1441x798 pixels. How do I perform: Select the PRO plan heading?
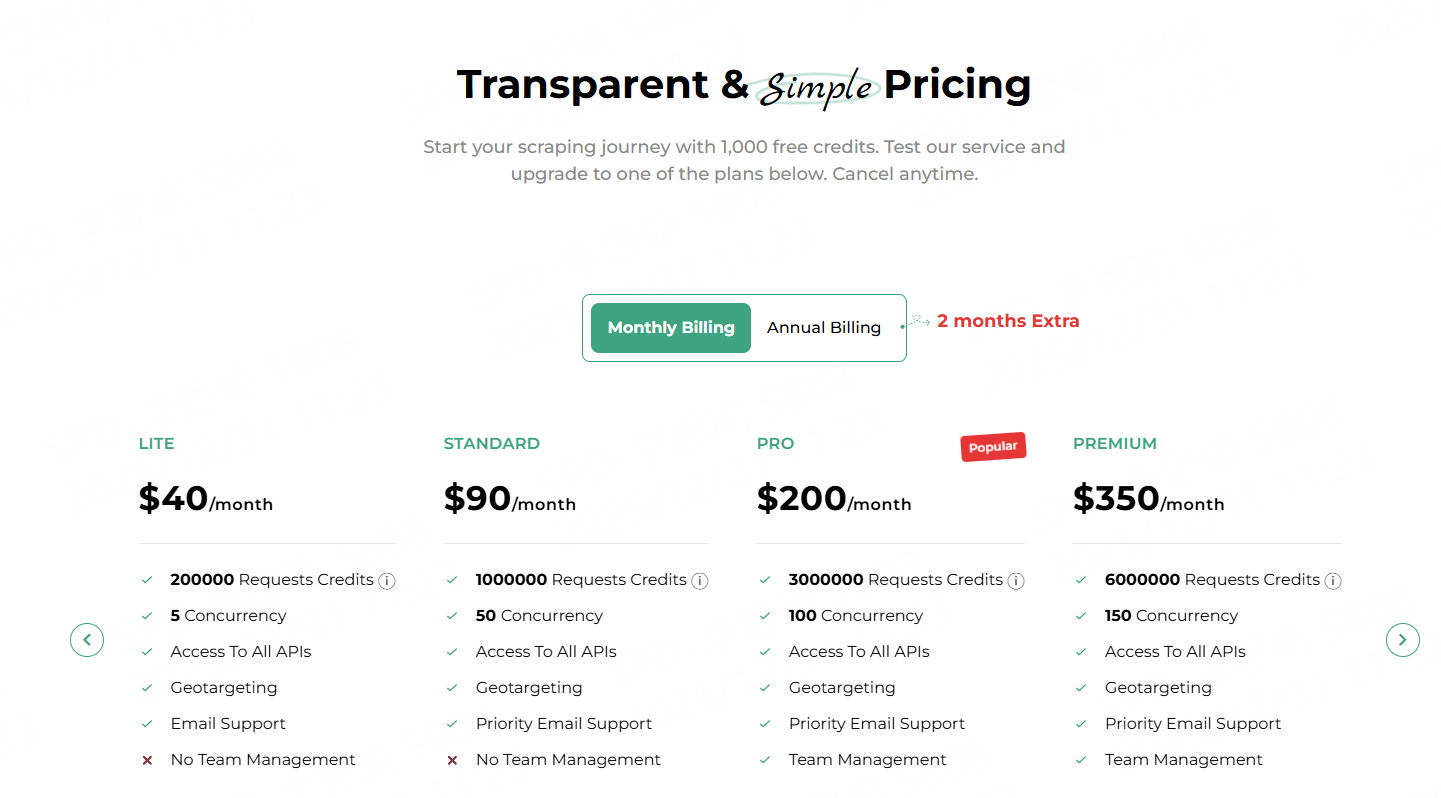(775, 443)
